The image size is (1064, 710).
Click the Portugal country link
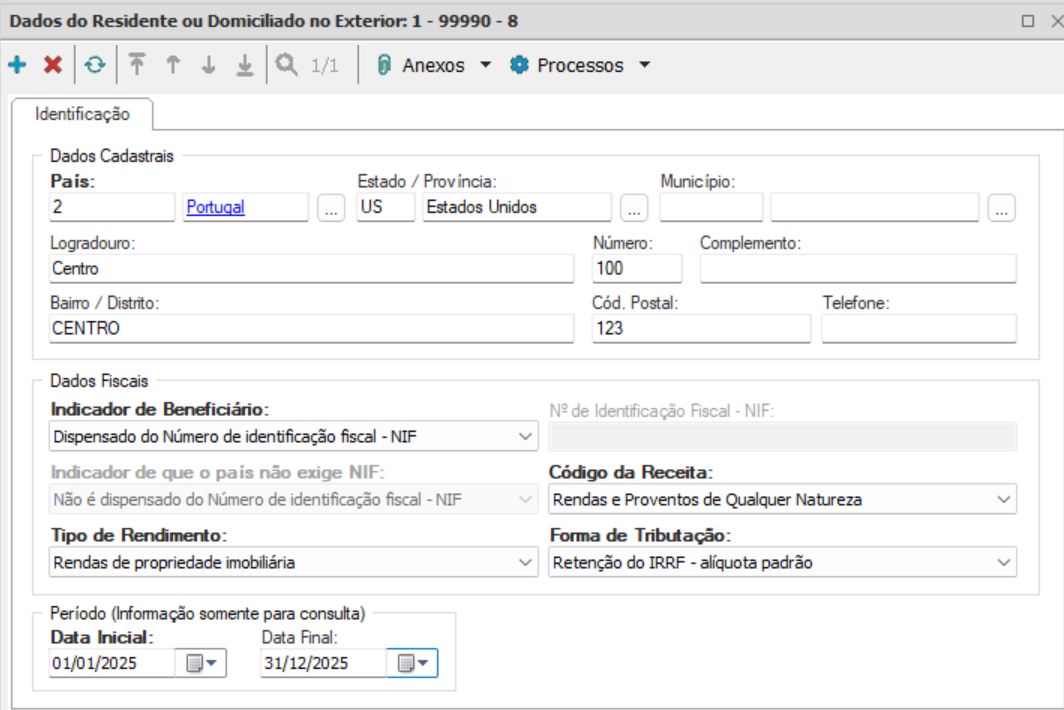[216, 208]
